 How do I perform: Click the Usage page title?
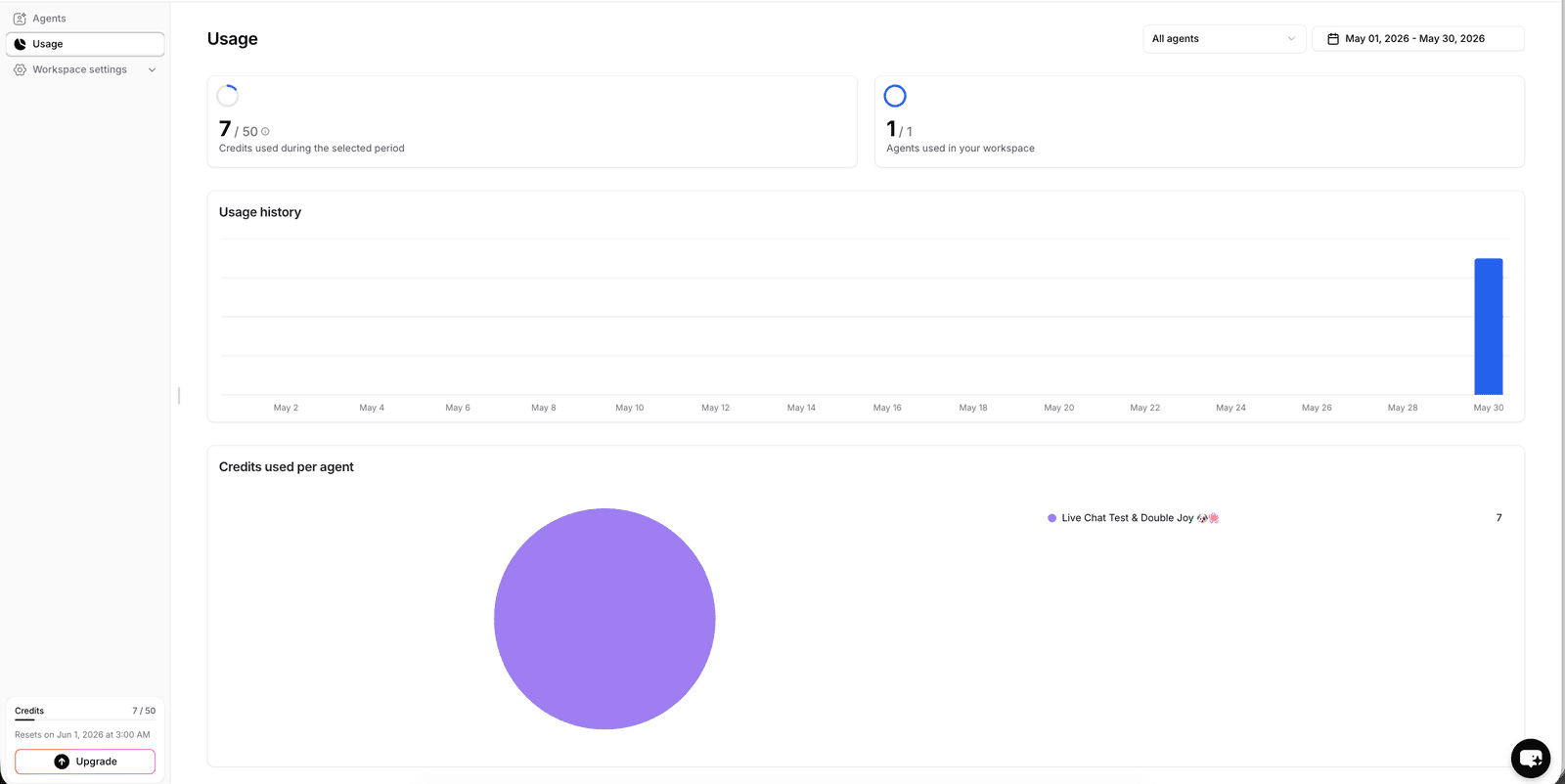[233, 39]
